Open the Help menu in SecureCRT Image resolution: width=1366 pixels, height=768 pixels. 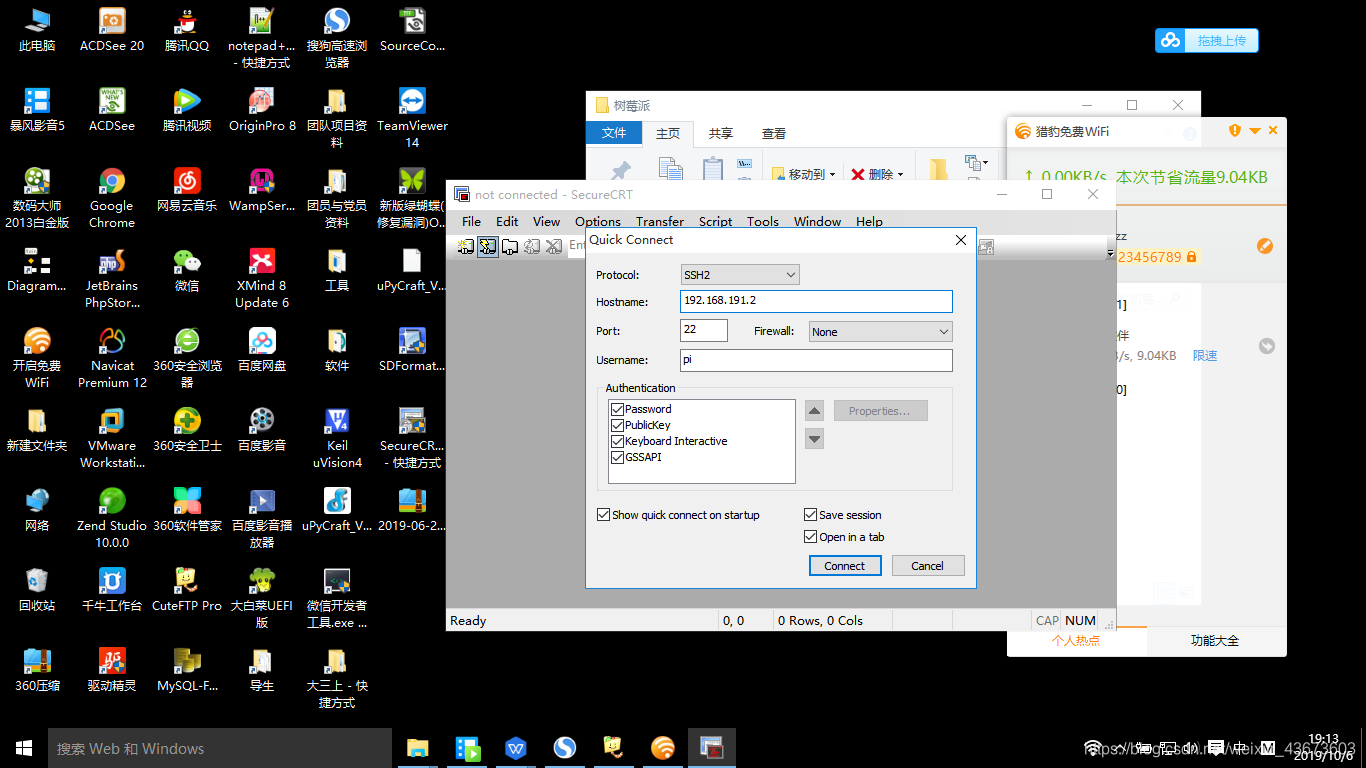869,222
